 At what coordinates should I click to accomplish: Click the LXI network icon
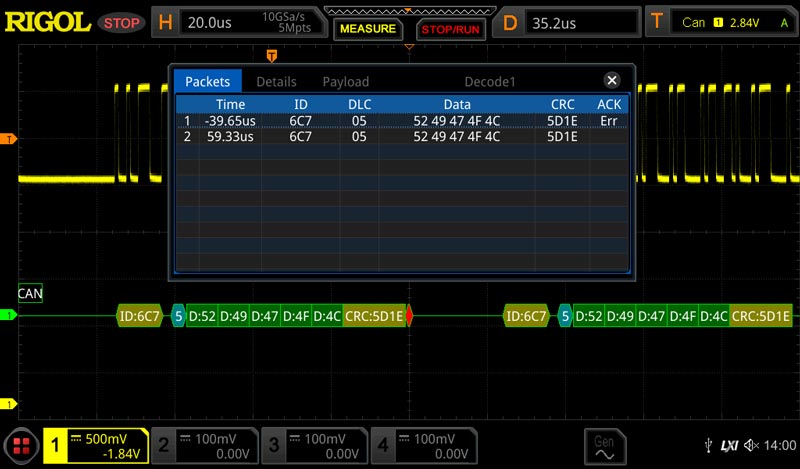728,445
